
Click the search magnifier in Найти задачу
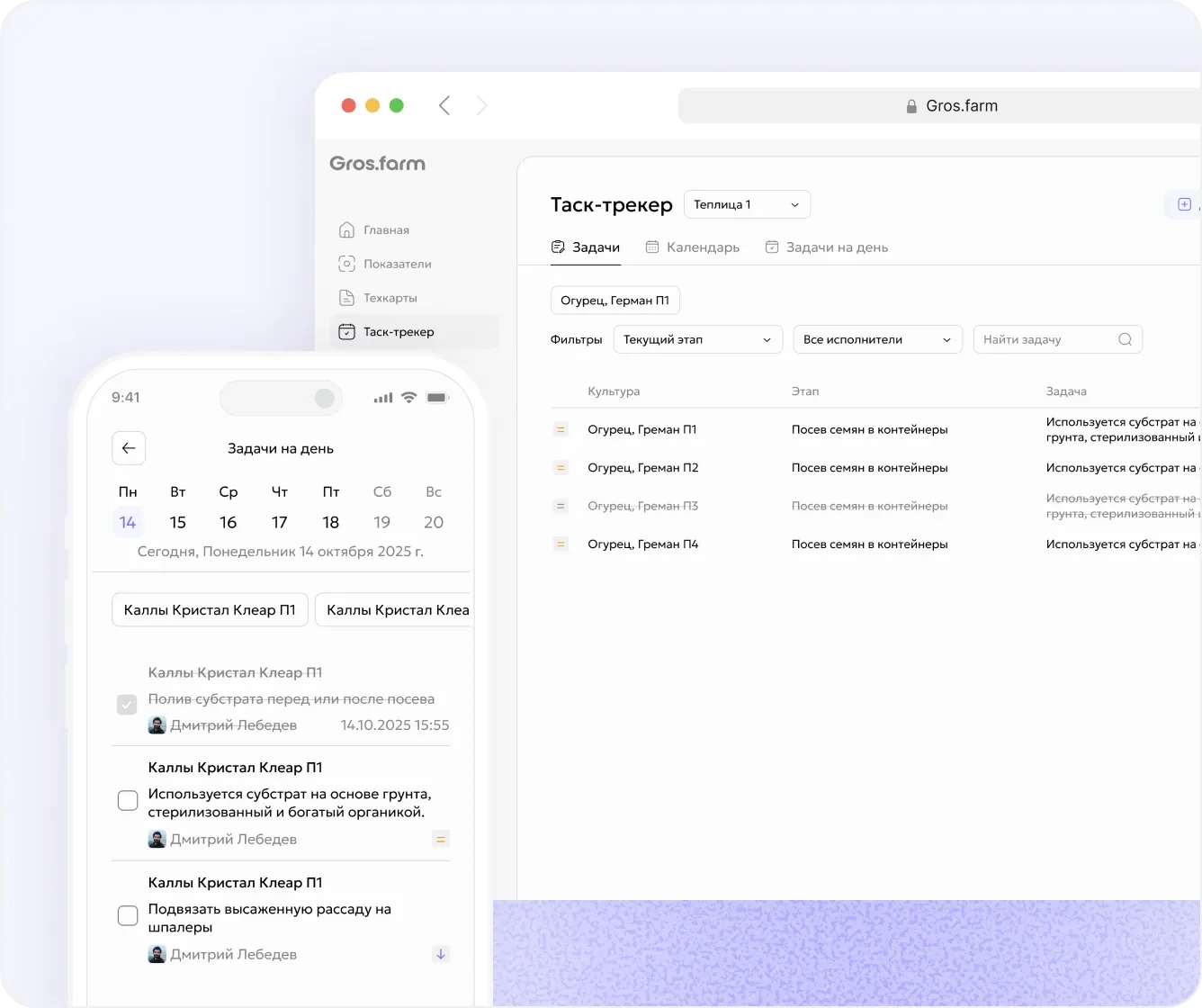click(1125, 339)
